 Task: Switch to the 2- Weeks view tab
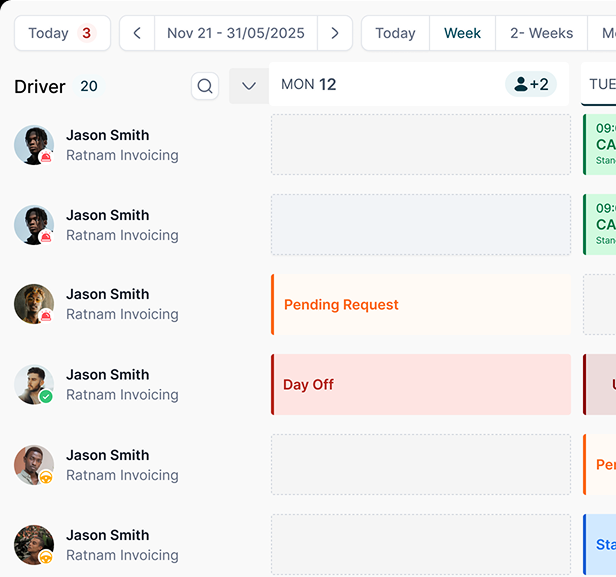pos(541,33)
